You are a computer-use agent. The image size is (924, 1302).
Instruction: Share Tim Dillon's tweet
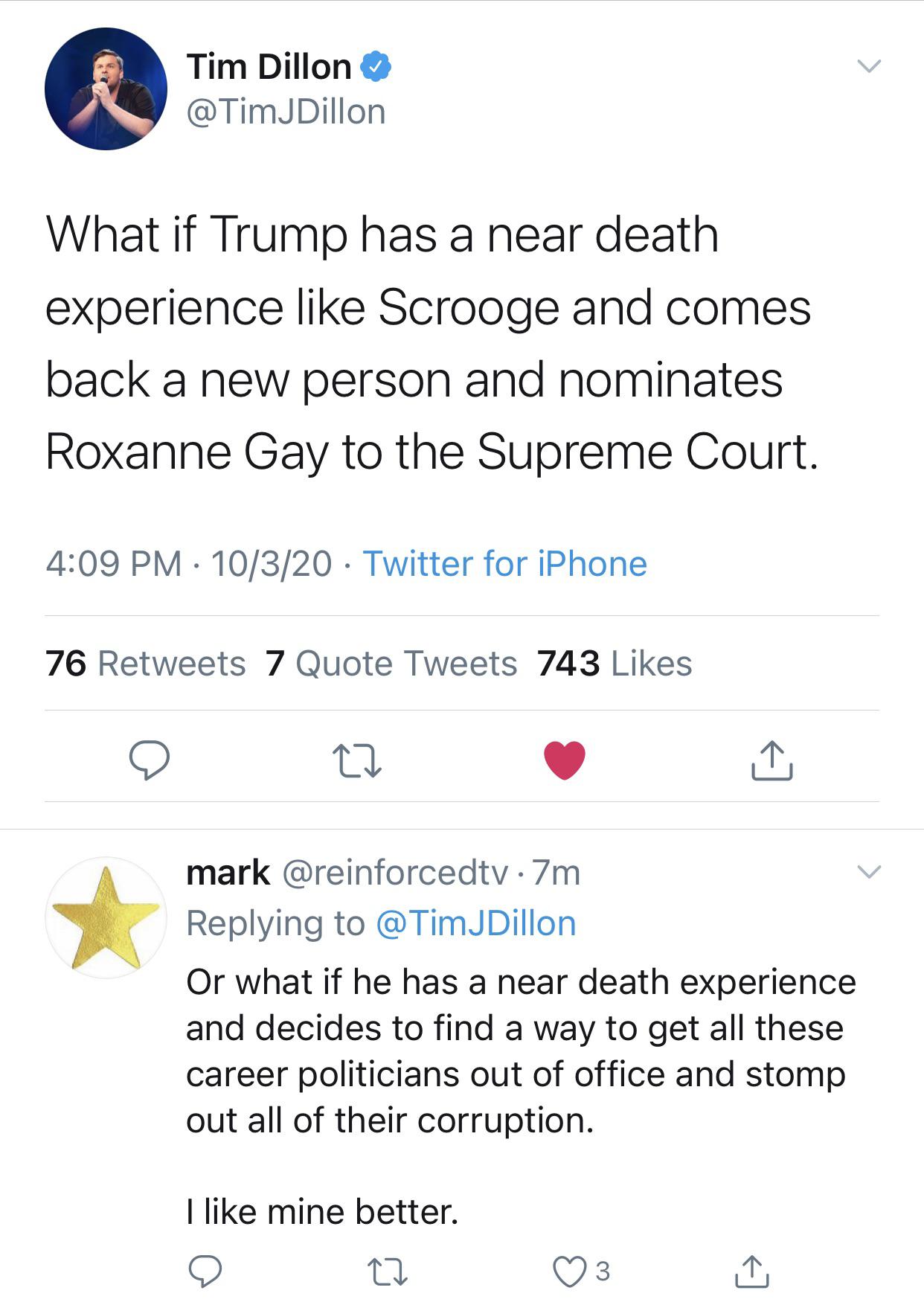click(771, 760)
